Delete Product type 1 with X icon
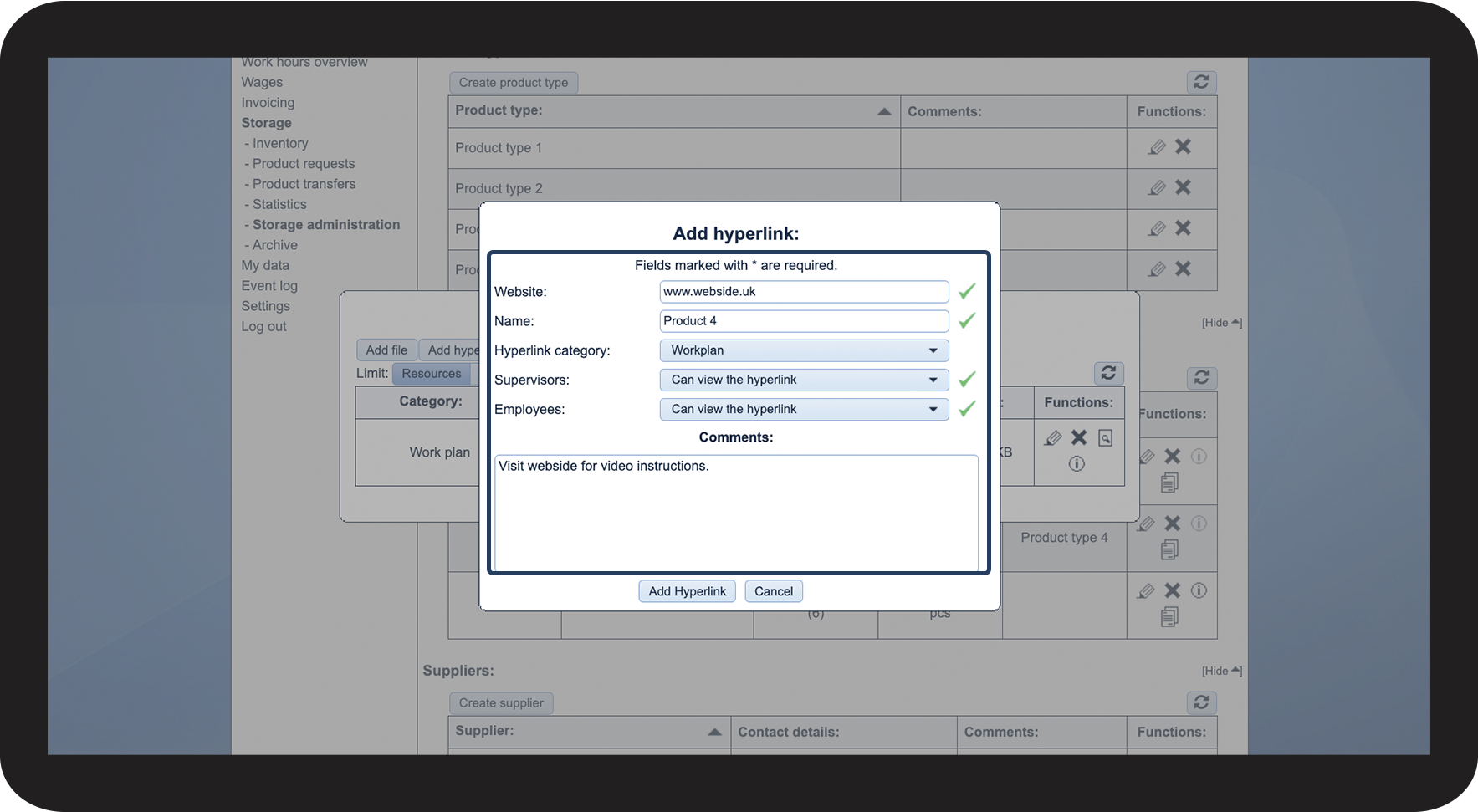Viewport: 1478px width, 812px height. [x=1183, y=146]
